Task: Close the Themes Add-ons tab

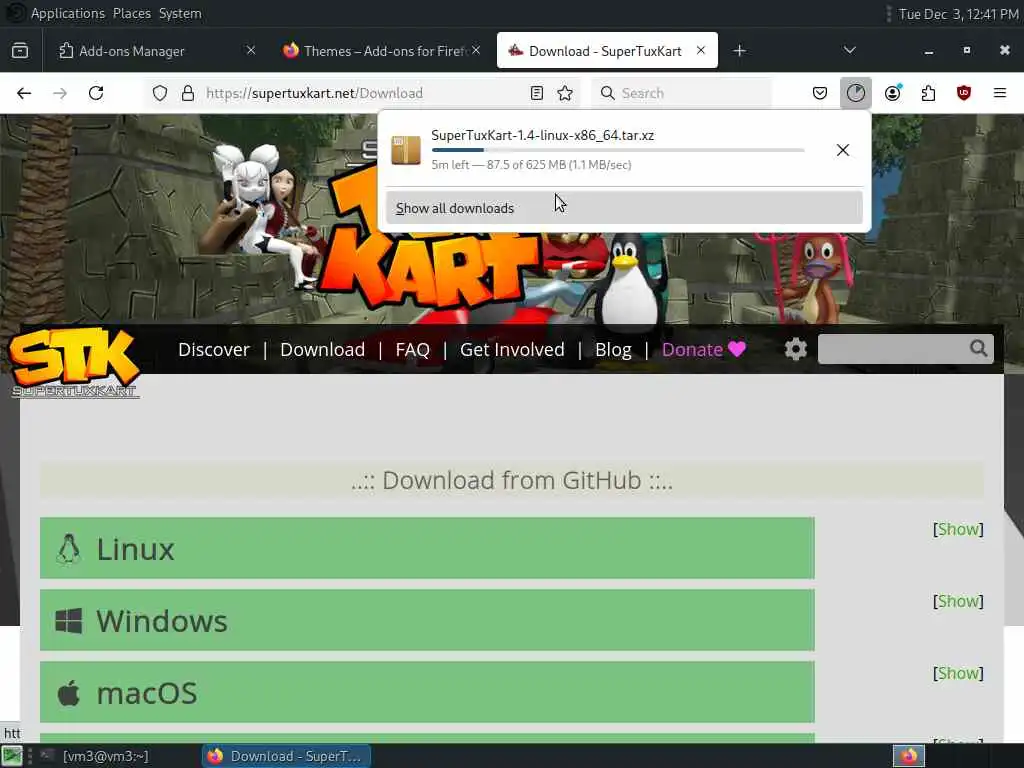Action: (476, 50)
